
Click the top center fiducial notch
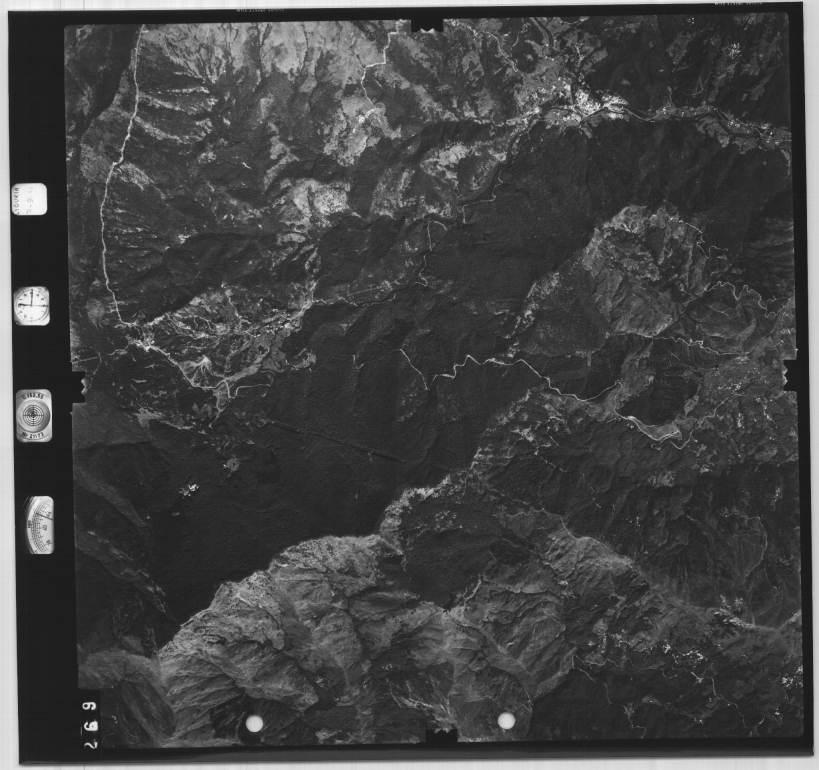tap(427, 22)
